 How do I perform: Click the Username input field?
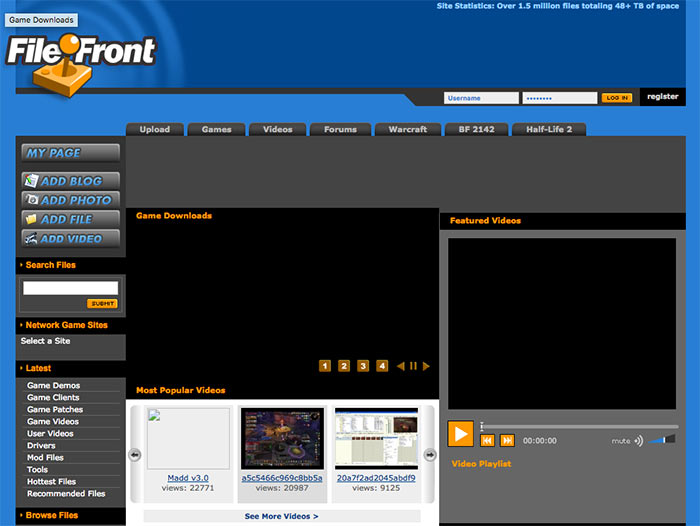pos(481,98)
